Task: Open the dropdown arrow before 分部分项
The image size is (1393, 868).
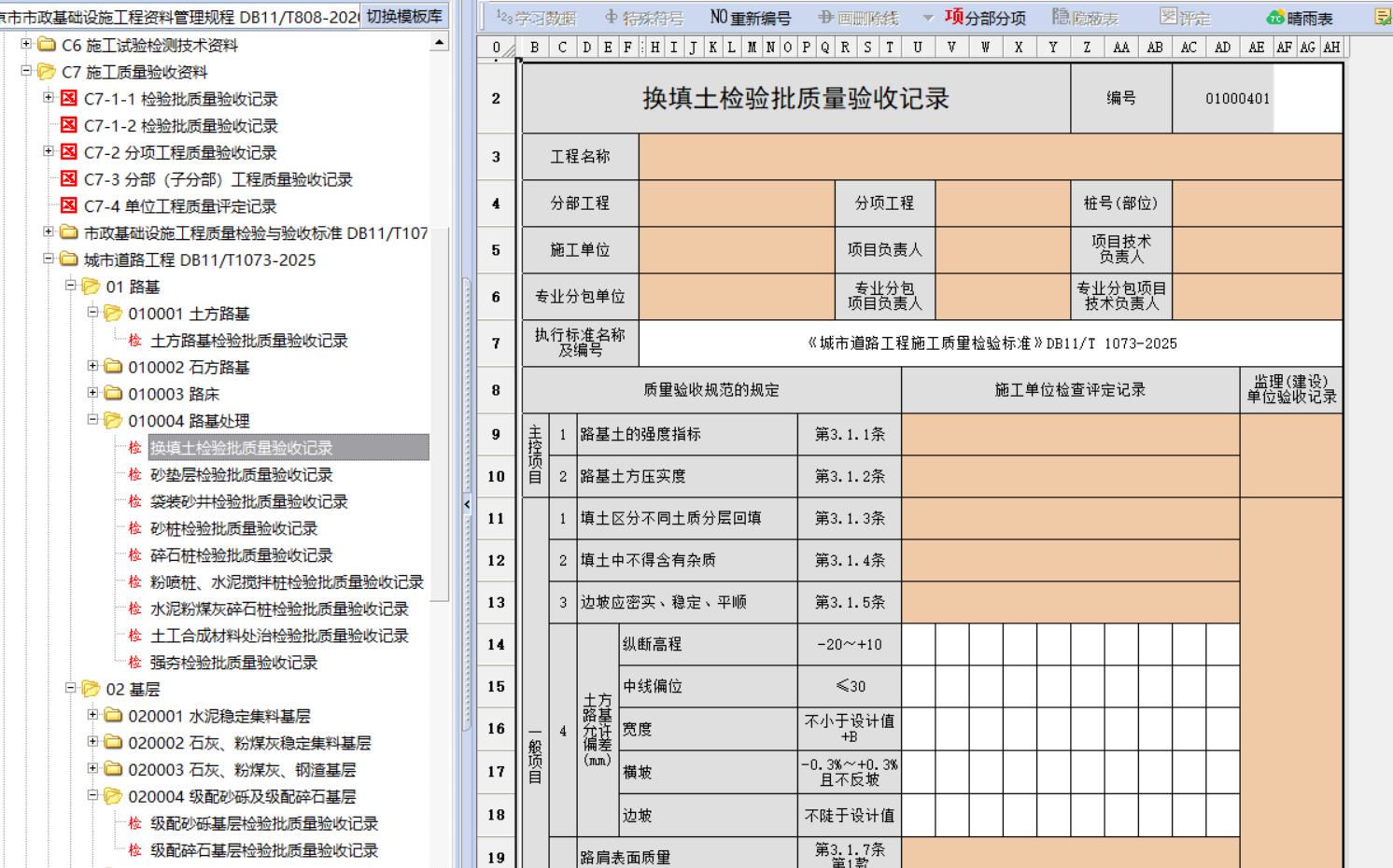Action: click(x=927, y=18)
